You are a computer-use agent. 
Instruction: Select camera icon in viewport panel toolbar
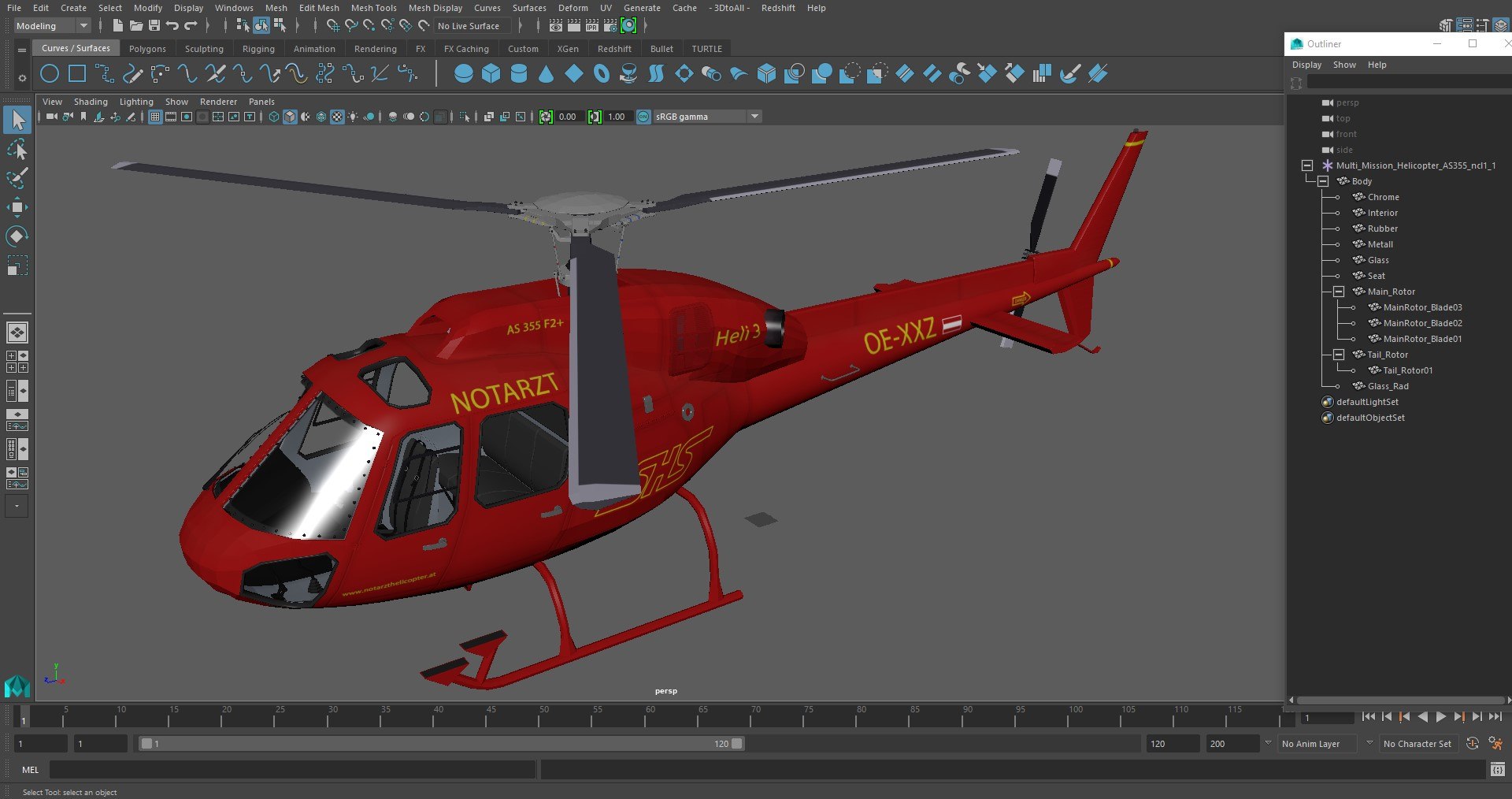tap(51, 117)
